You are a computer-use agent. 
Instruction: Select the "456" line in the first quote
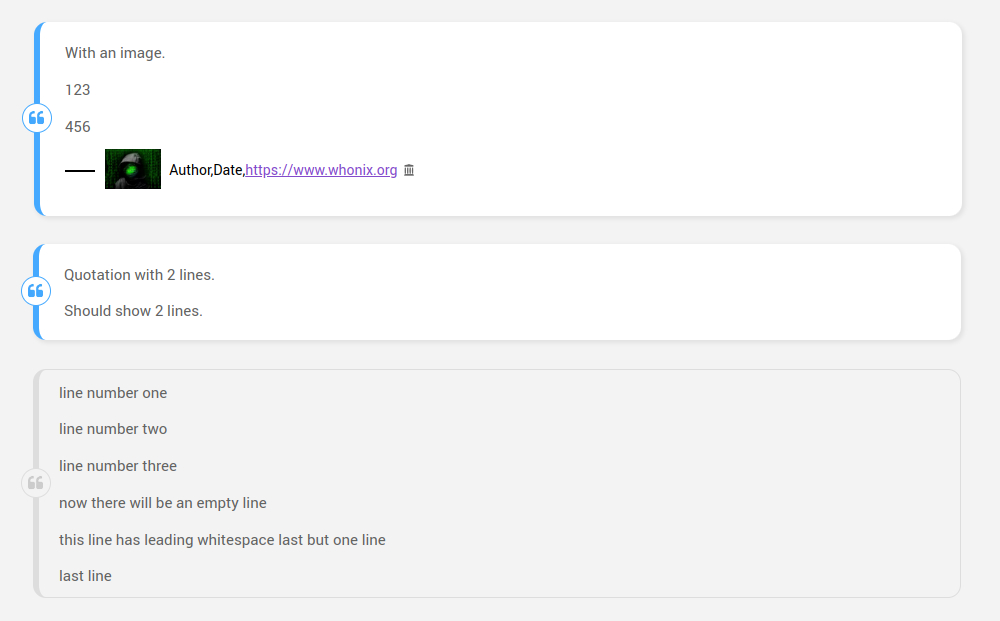(x=78, y=127)
